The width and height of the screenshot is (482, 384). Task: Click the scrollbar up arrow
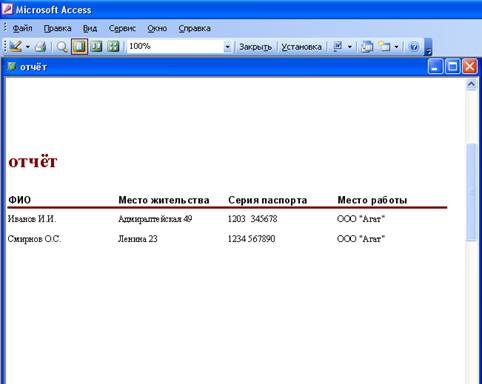(471, 85)
